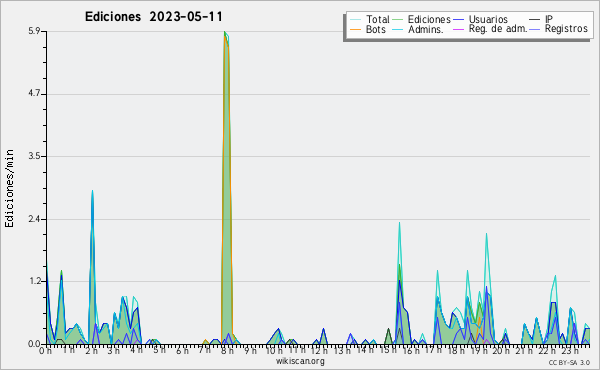Select the 'Reg. de adm.' legend entry
The height and width of the screenshot is (370, 600).
click(490, 29)
